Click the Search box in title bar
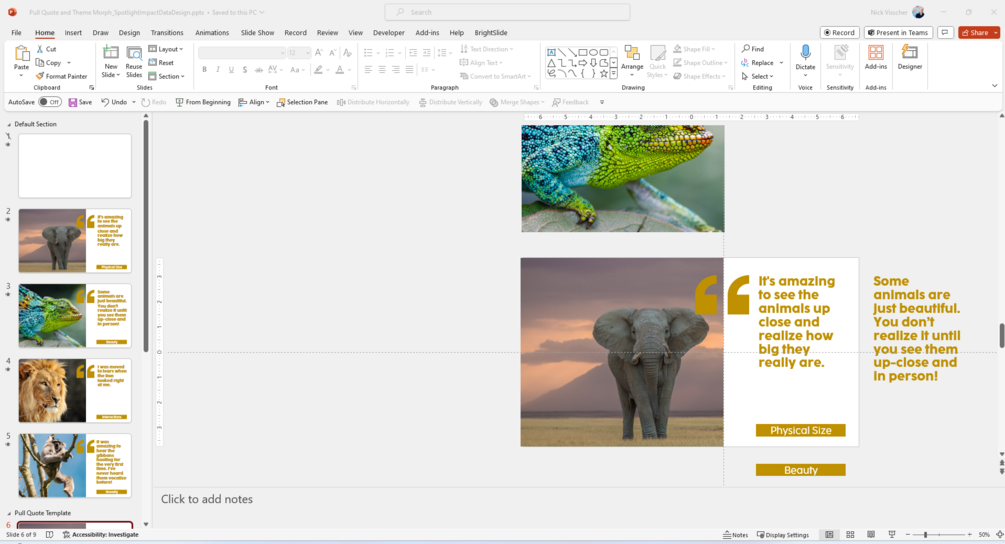 click(x=507, y=12)
